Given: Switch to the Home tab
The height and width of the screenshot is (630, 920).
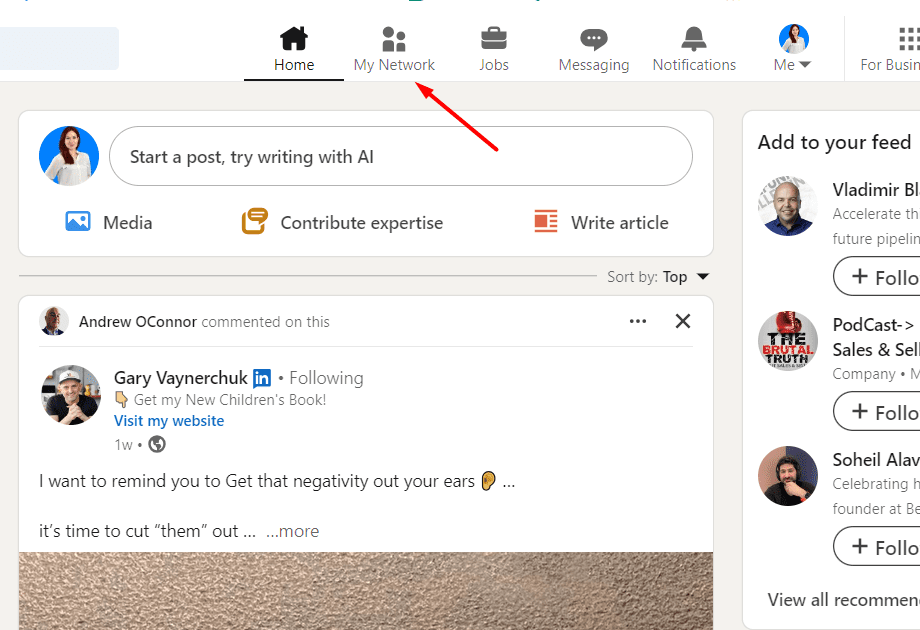Looking at the screenshot, I should coord(293,48).
